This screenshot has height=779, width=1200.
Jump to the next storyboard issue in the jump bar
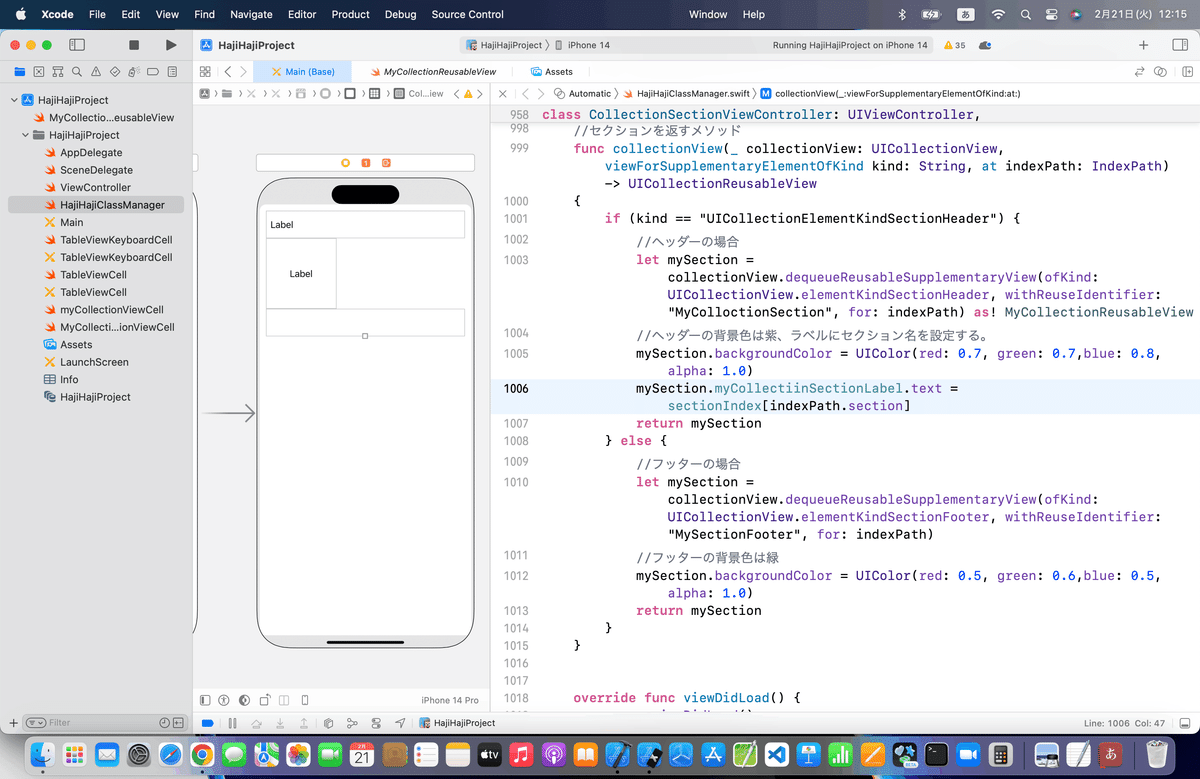(480, 93)
